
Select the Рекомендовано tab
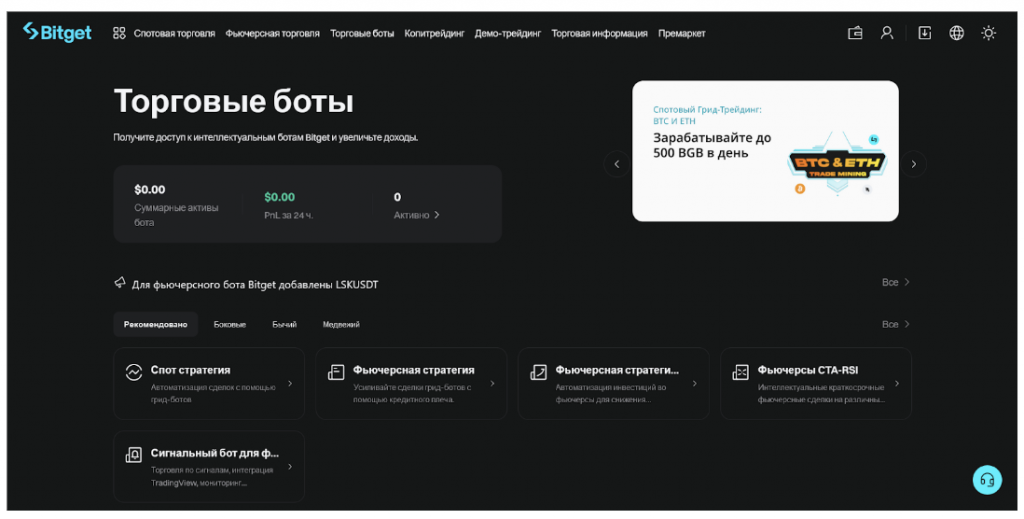(155, 324)
